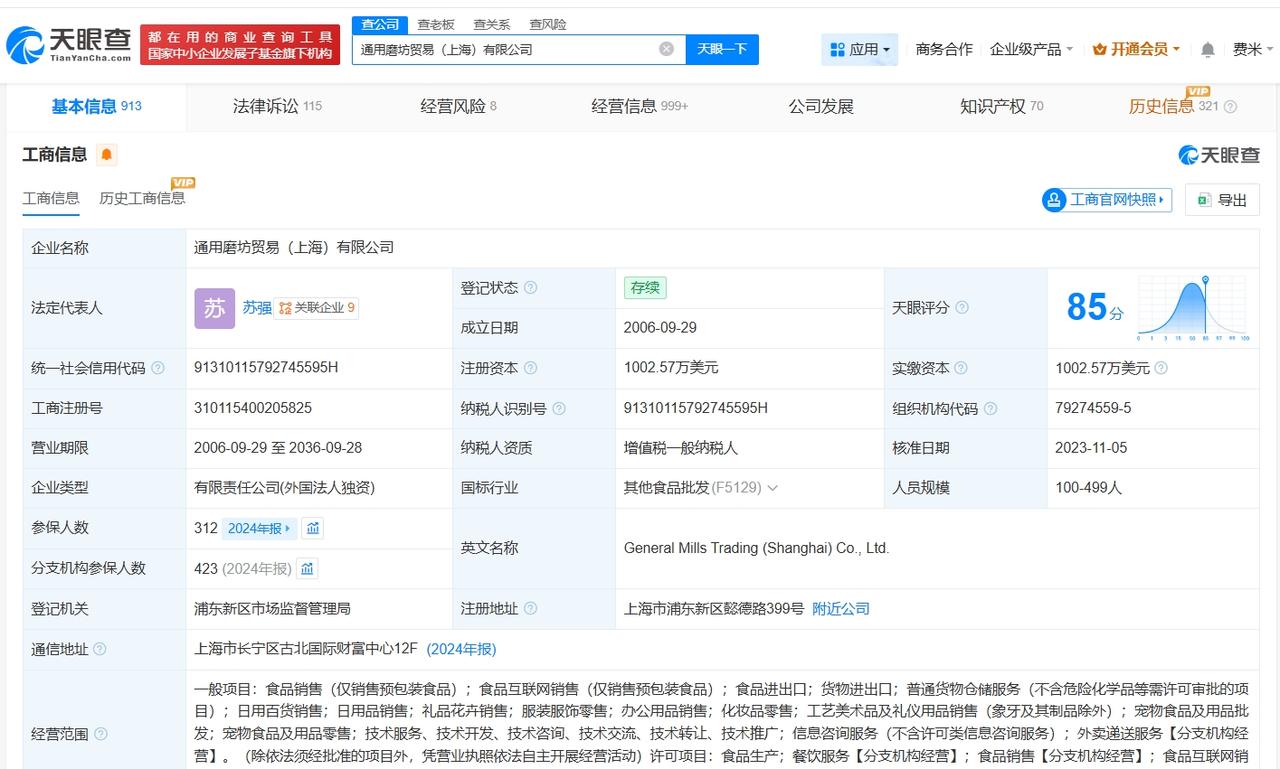The width and height of the screenshot is (1280, 769).
Task: Switch to 经营风险 tab
Action: [458, 106]
